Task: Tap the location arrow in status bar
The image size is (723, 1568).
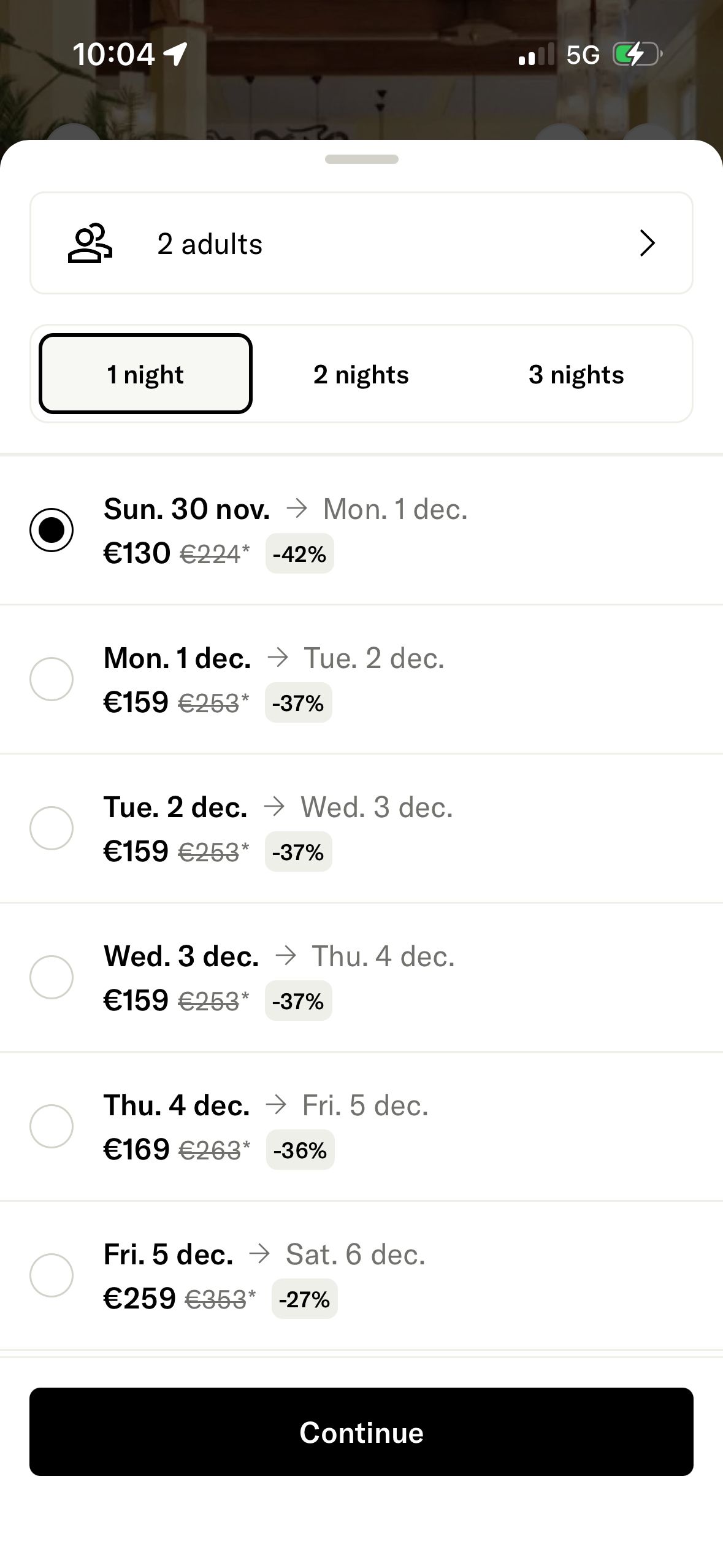Action: pos(176,54)
